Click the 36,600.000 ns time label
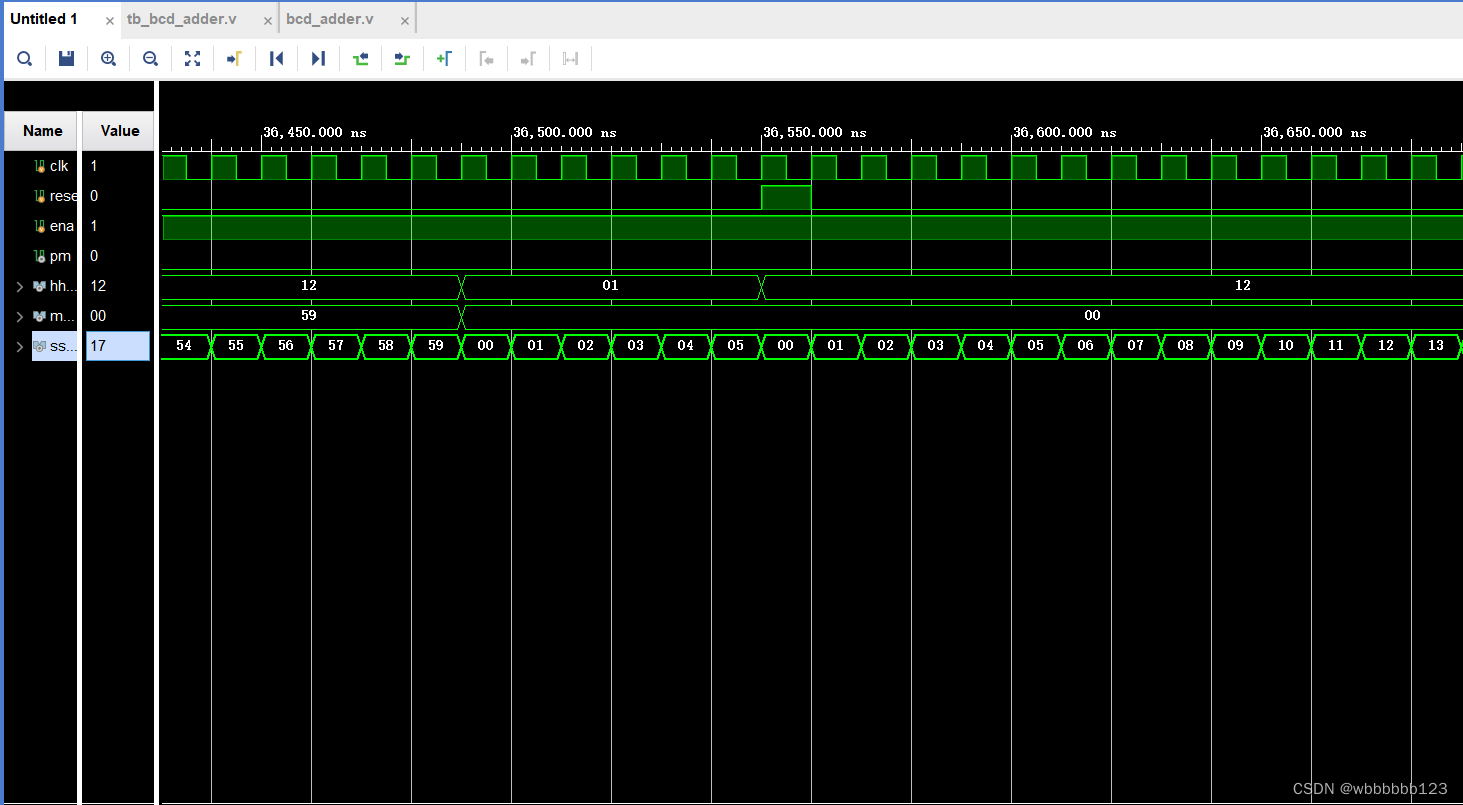Viewport: 1463px width, 805px height. click(x=1065, y=132)
